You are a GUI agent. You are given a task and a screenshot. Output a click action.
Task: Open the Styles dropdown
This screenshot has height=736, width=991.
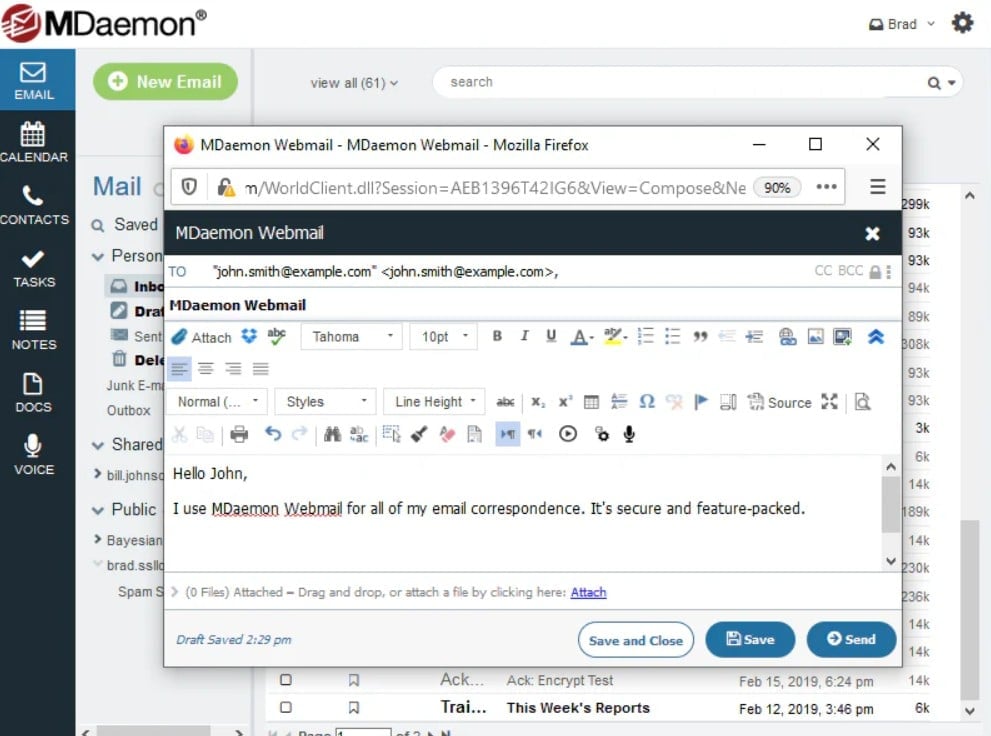(325, 402)
